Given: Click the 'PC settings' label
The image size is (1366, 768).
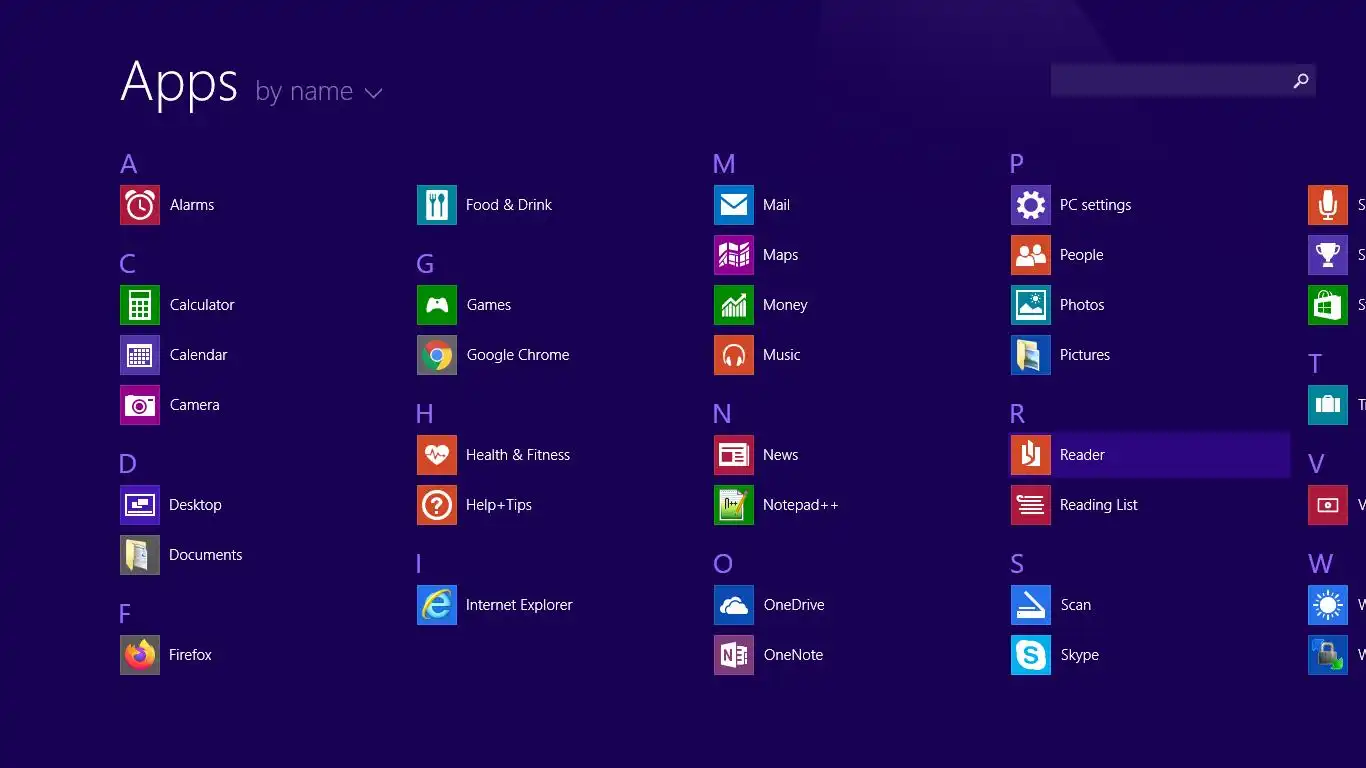Looking at the screenshot, I should tap(1096, 205).
